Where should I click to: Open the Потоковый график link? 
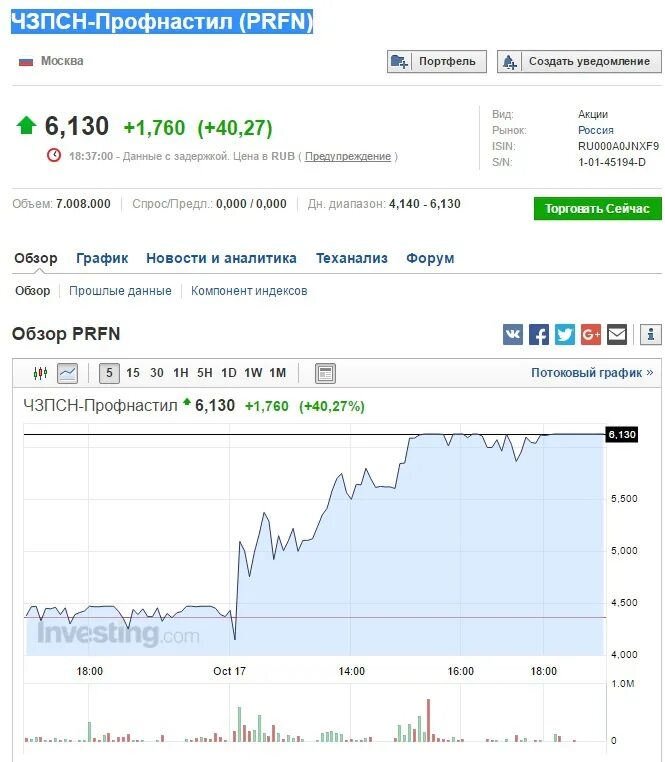[592, 373]
